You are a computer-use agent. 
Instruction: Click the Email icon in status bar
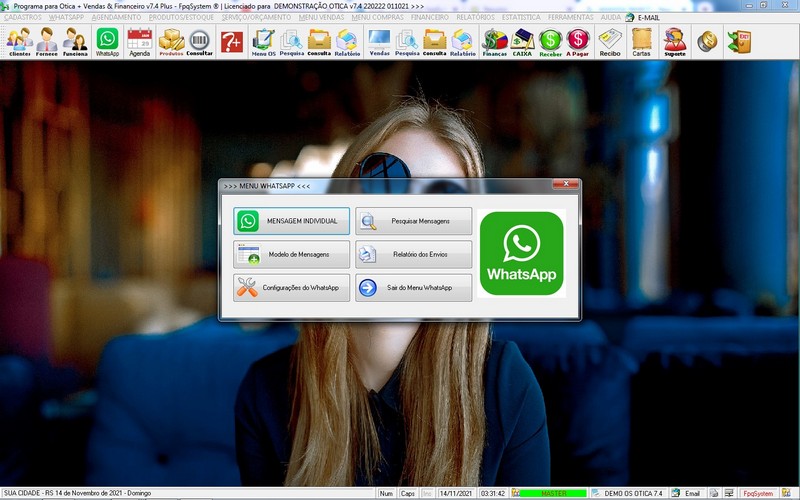[686, 493]
